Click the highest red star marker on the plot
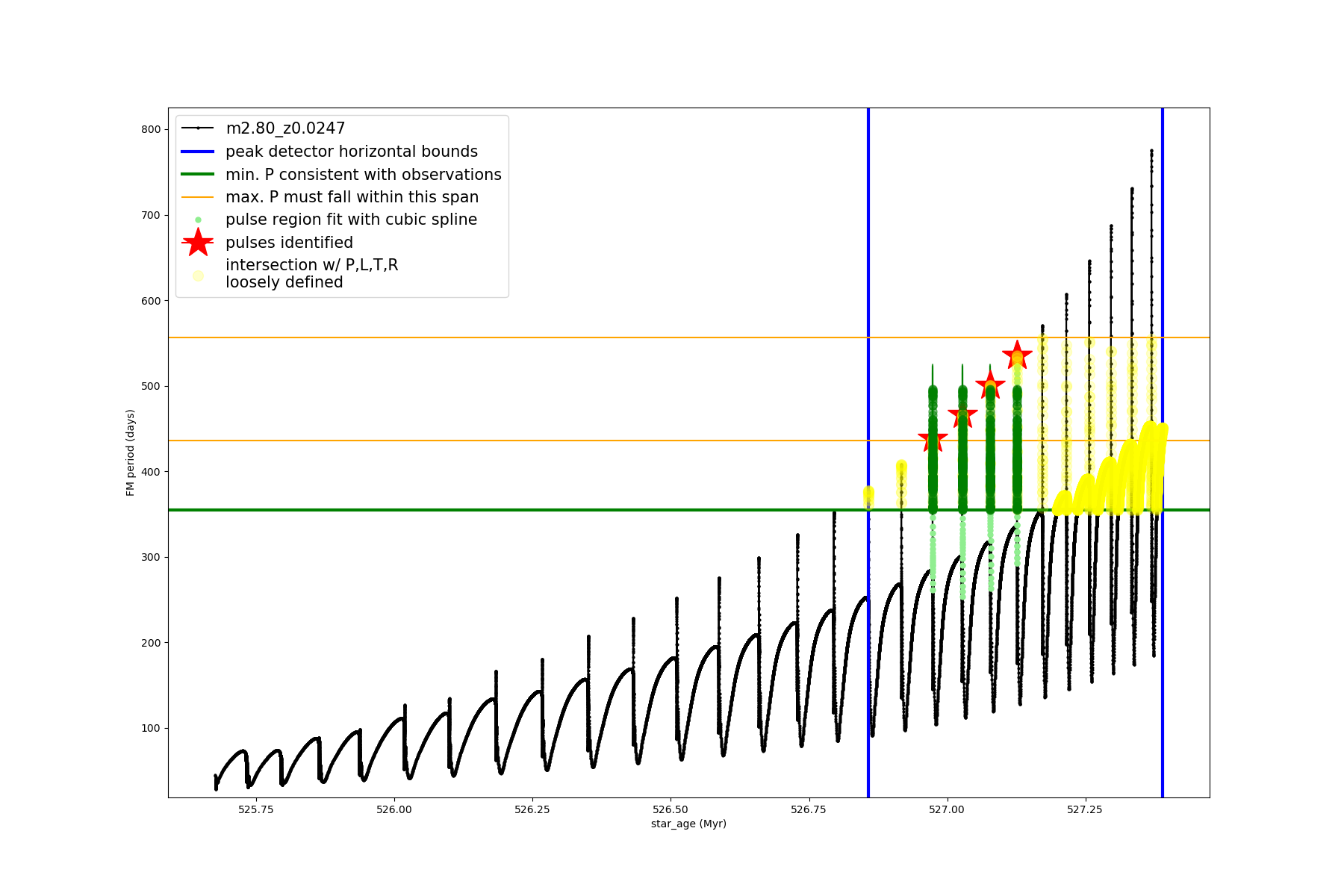This screenshot has height=896, width=1344. (1017, 356)
